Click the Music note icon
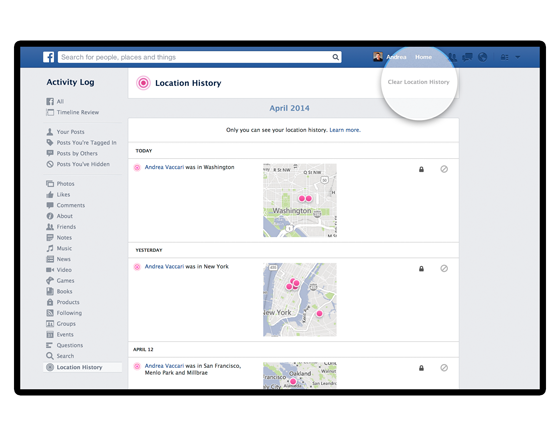 click(50, 248)
